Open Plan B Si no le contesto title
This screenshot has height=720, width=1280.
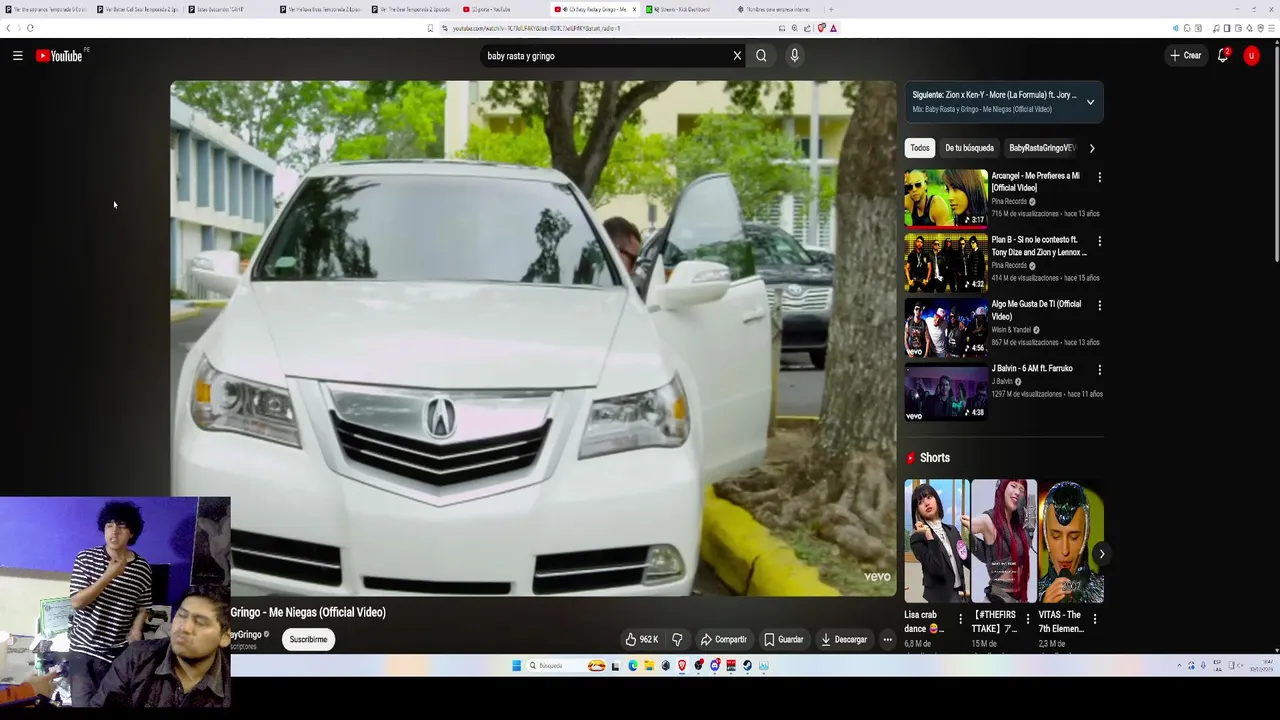1039,246
